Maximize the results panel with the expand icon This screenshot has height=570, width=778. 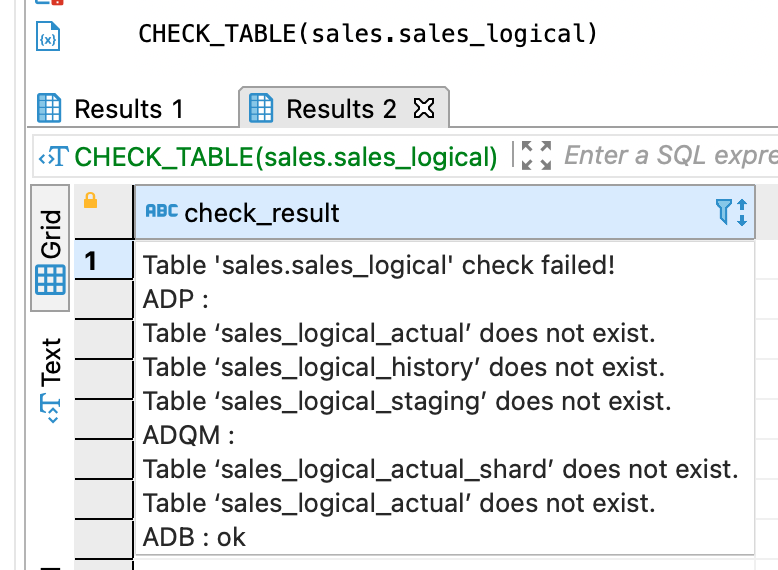[536, 155]
